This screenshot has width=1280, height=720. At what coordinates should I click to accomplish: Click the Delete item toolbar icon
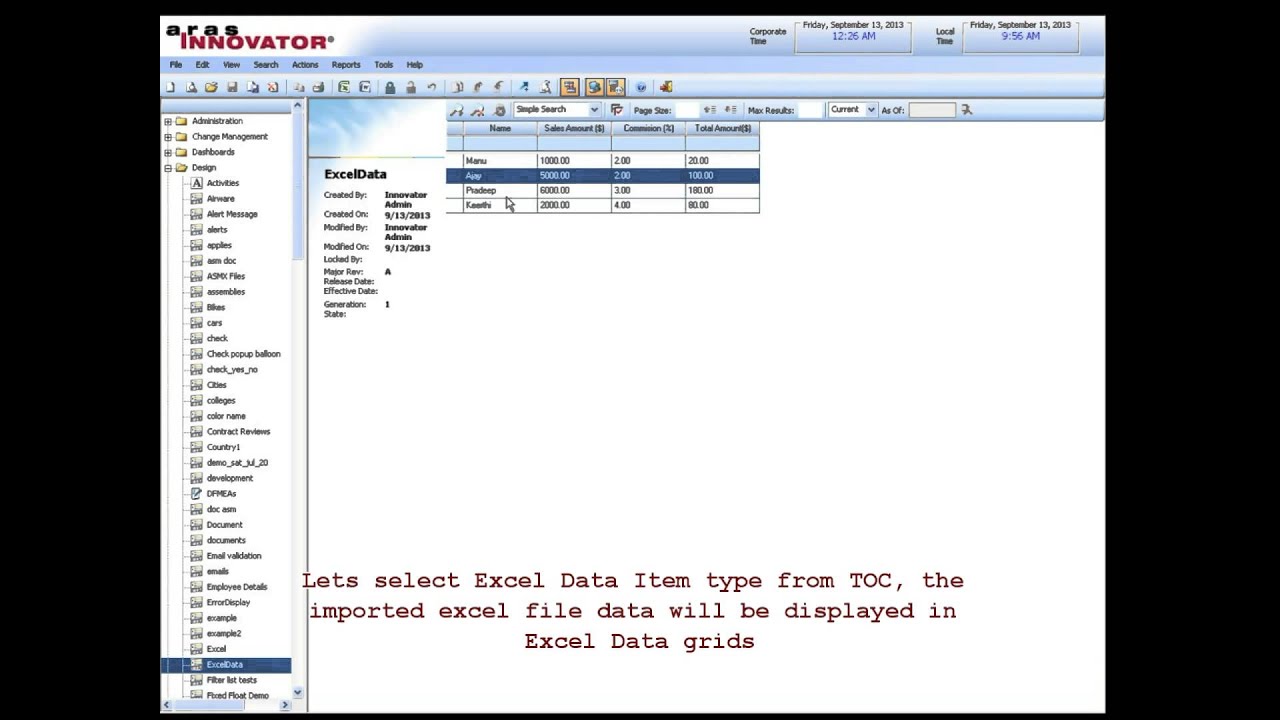click(x=272, y=87)
